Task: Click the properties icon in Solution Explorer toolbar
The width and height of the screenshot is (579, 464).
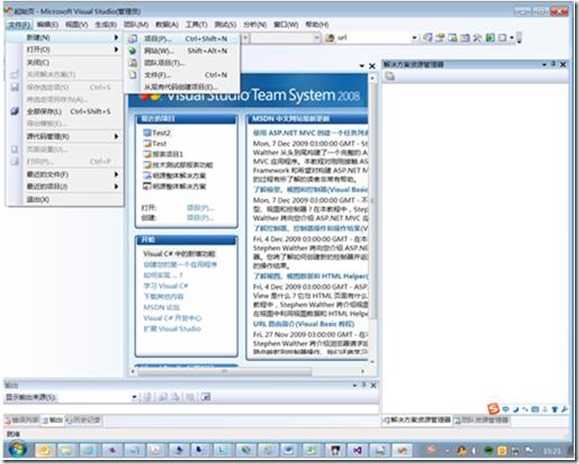Action: click(390, 76)
